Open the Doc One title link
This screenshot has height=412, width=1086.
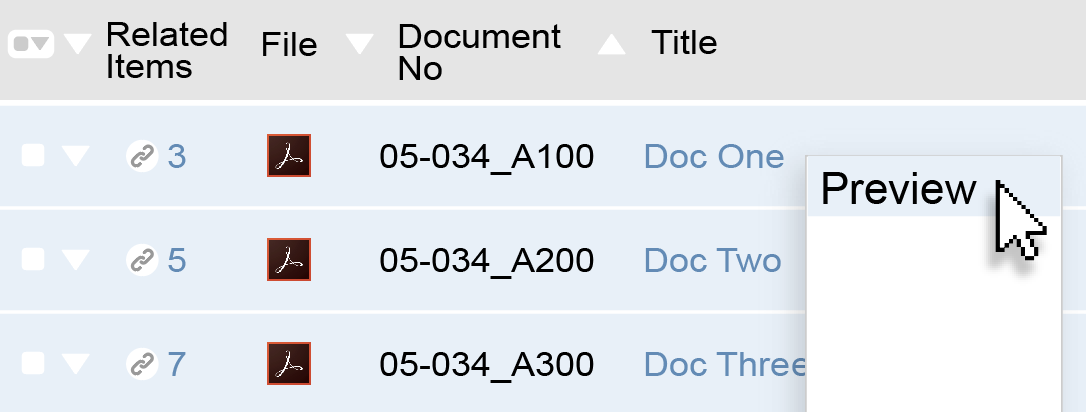pyautogui.click(x=714, y=156)
